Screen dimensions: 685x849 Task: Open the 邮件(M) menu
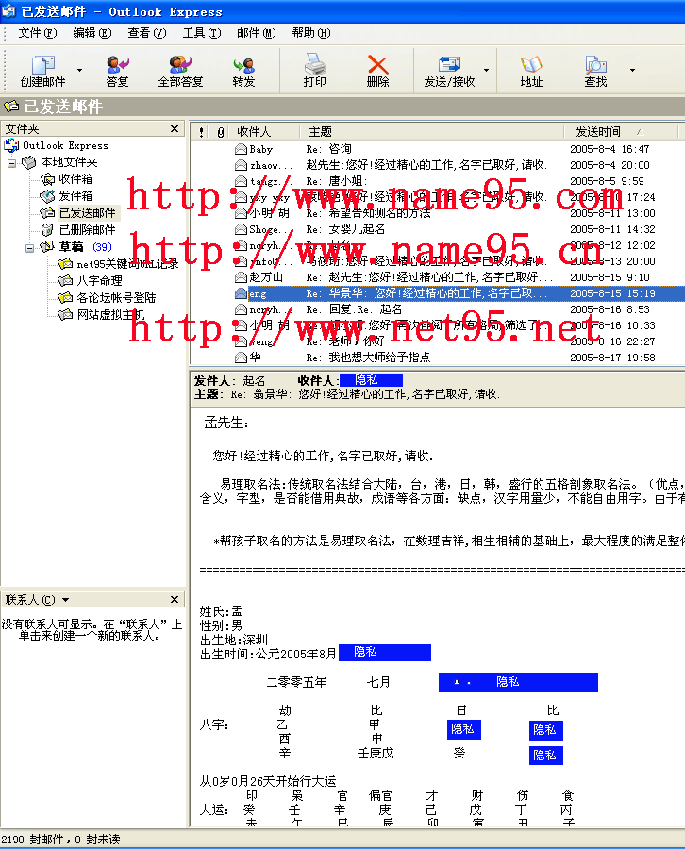pos(256,33)
